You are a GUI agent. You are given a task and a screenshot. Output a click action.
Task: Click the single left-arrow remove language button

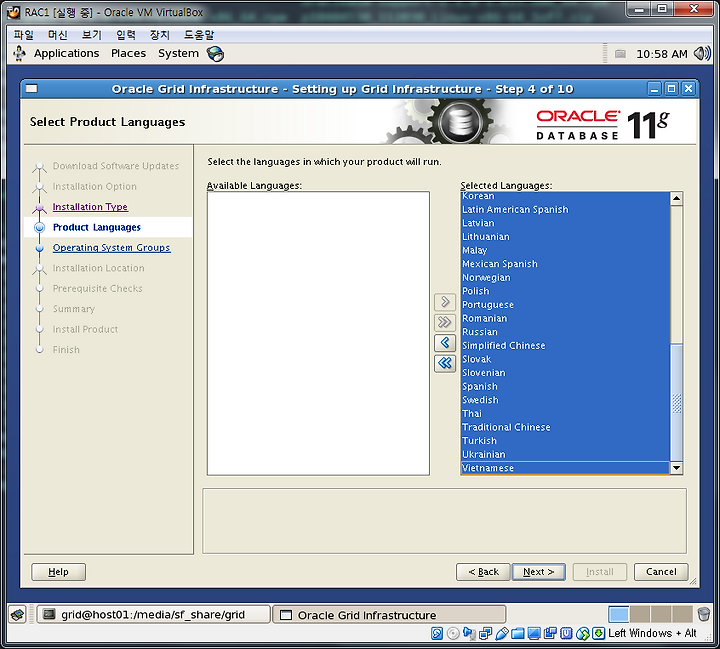click(x=444, y=343)
